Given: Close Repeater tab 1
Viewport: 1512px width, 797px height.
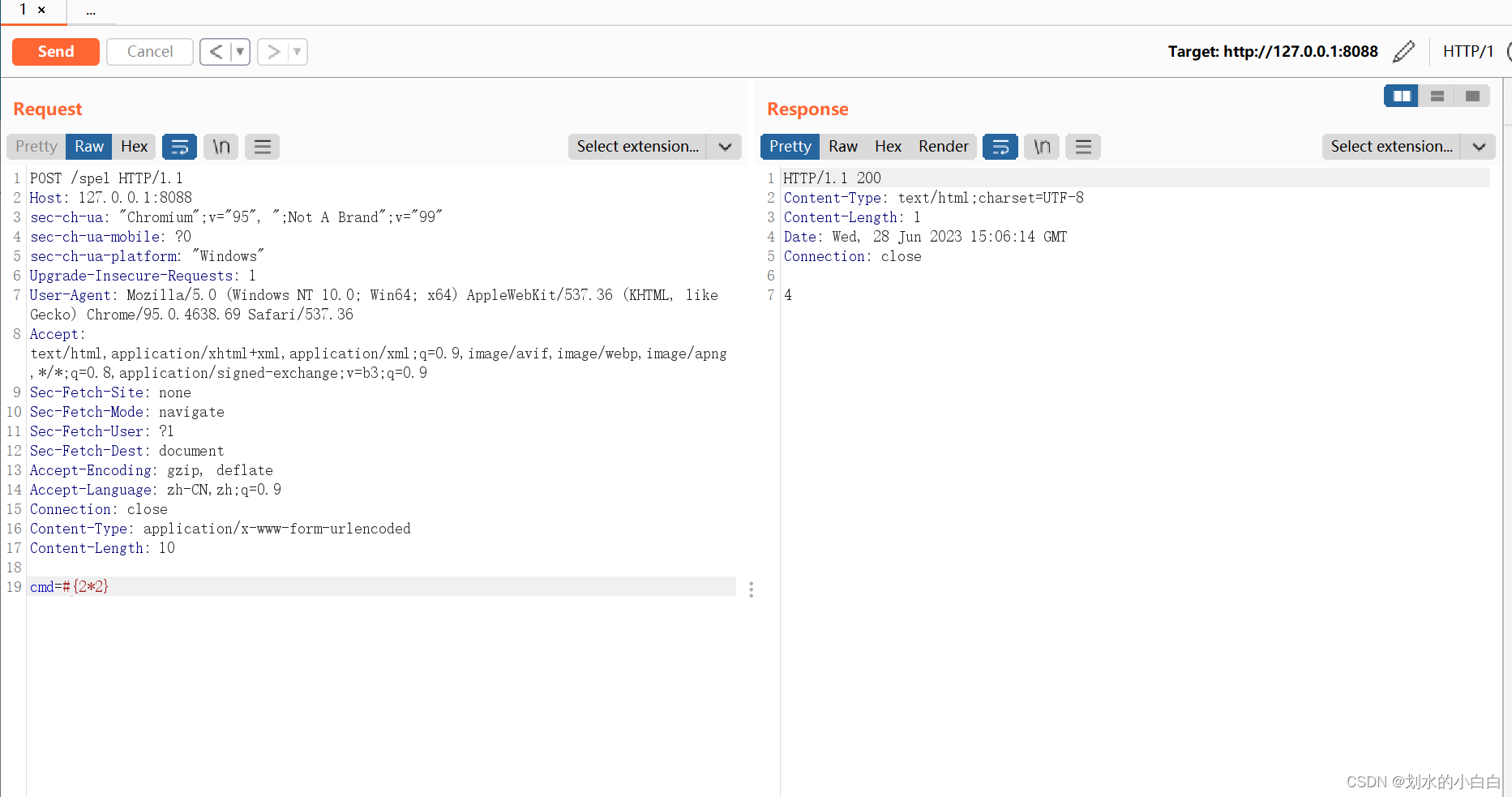Looking at the screenshot, I should (x=41, y=10).
